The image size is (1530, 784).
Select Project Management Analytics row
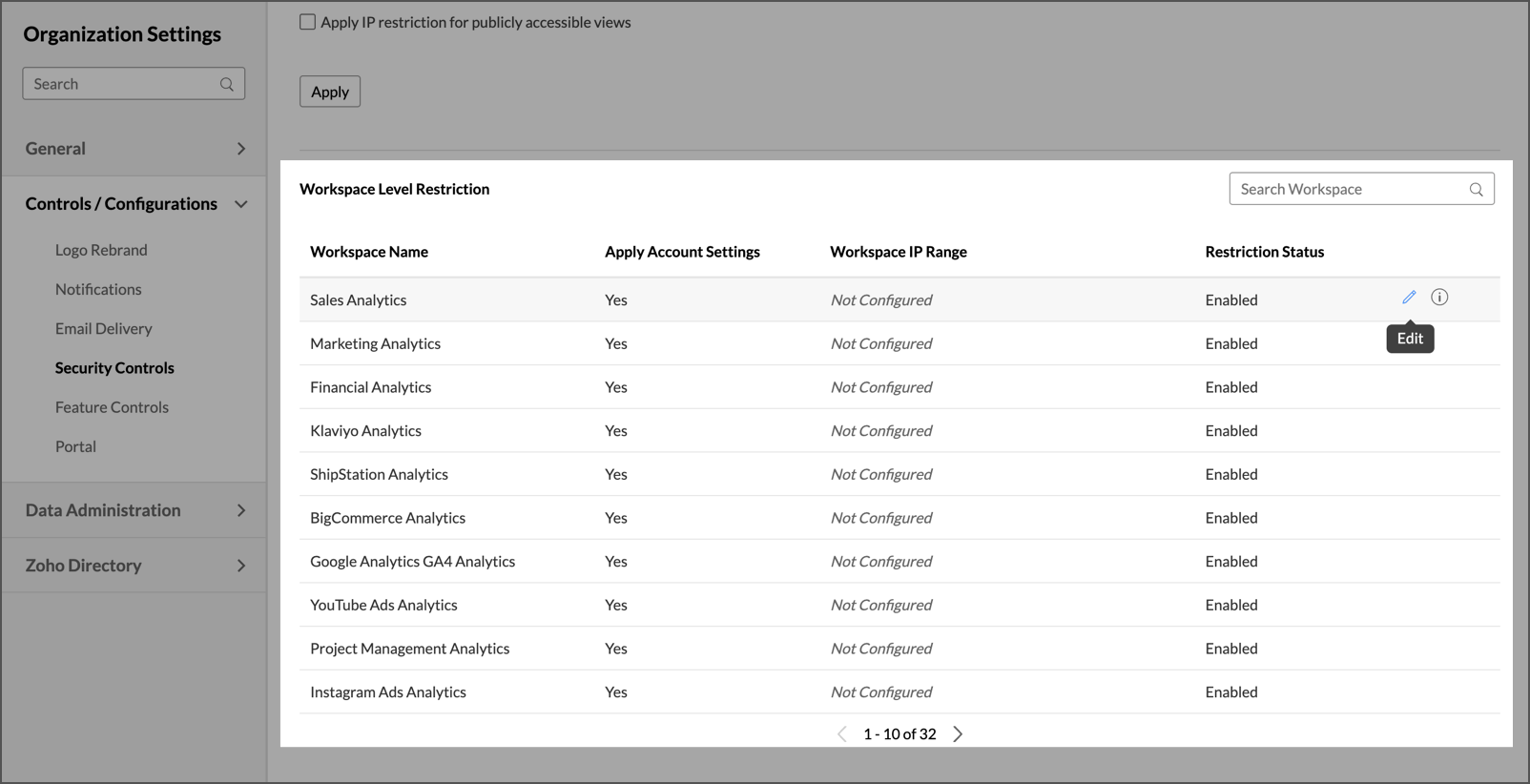(899, 649)
